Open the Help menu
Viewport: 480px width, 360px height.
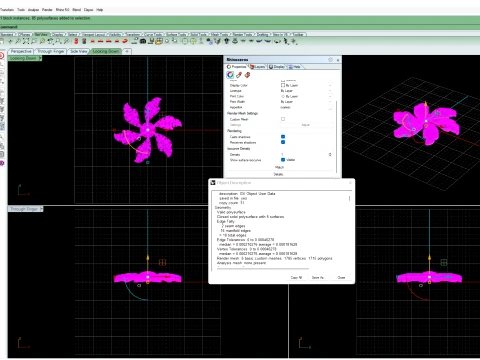[x=99, y=10]
